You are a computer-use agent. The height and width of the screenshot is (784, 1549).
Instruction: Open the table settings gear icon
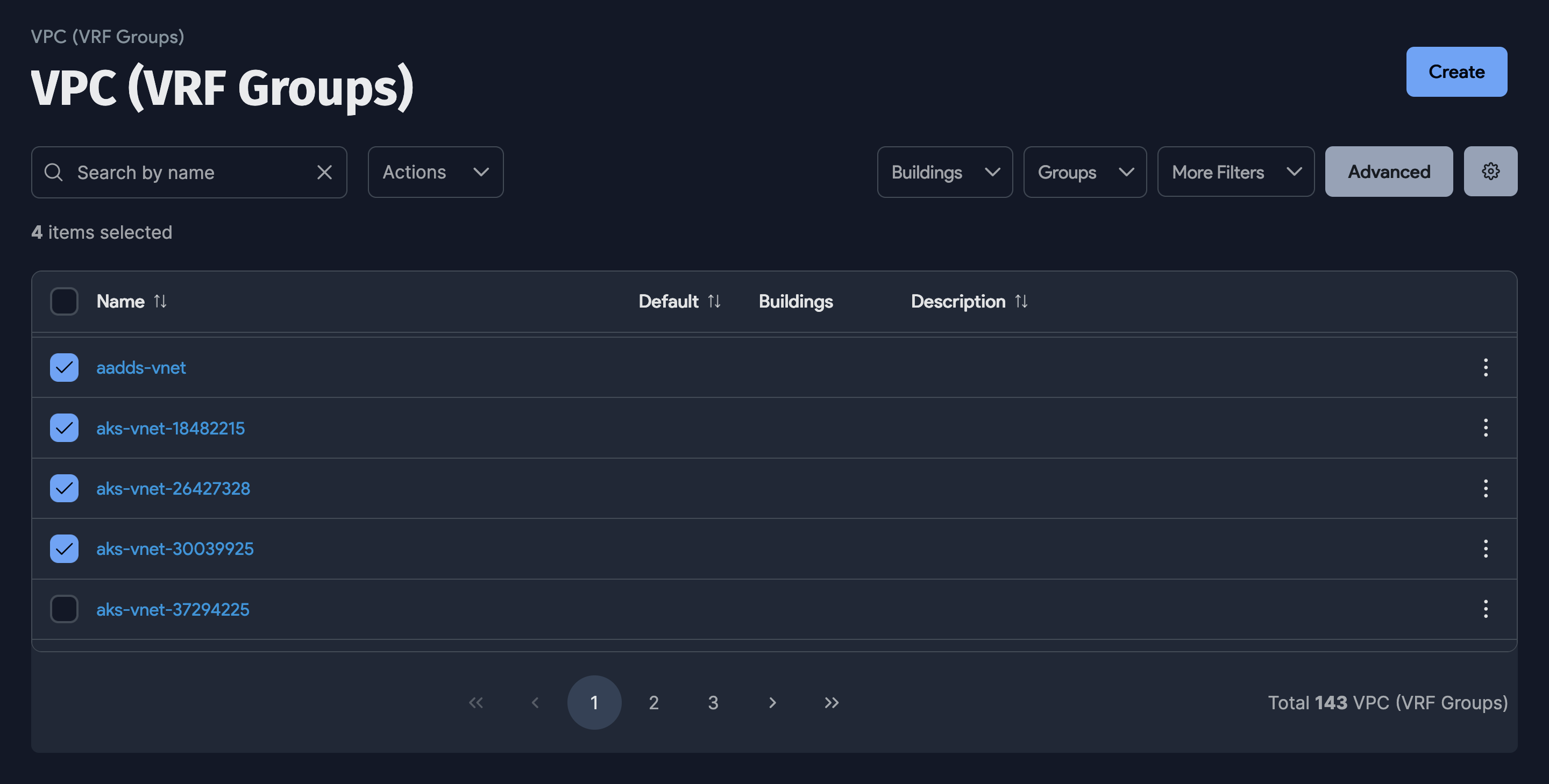[x=1490, y=172]
